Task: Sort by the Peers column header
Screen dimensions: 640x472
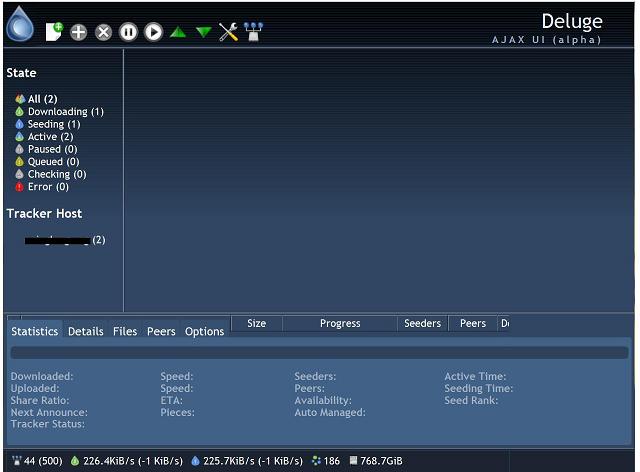Action: pyautogui.click(x=473, y=323)
